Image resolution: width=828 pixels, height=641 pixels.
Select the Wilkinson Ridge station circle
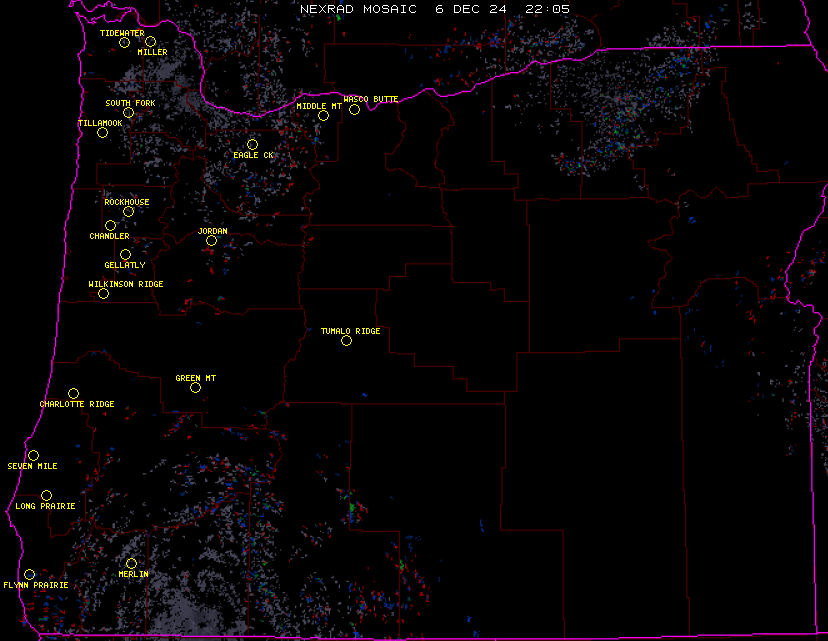click(103, 293)
